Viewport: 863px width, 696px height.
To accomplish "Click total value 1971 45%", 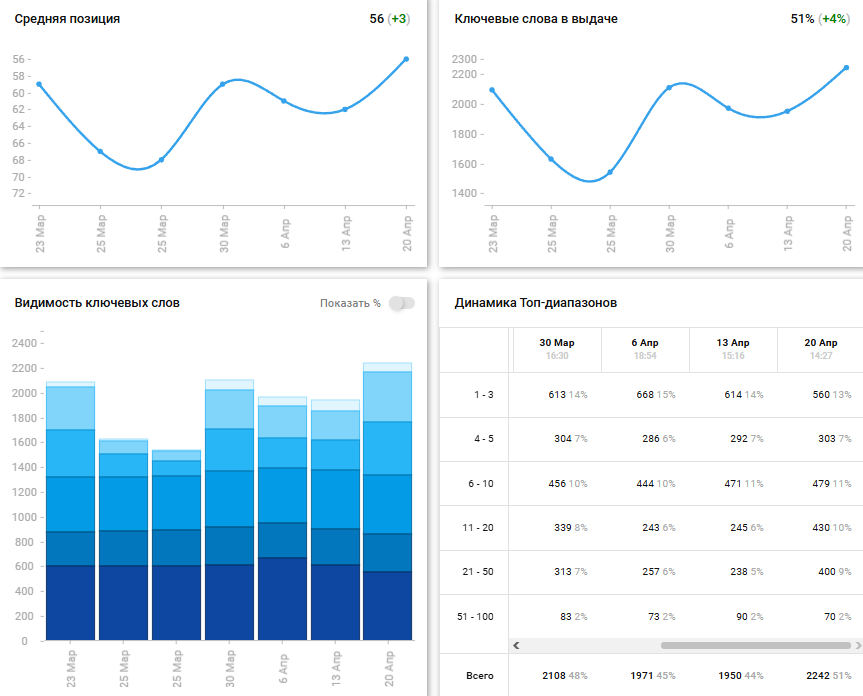I will [653, 676].
